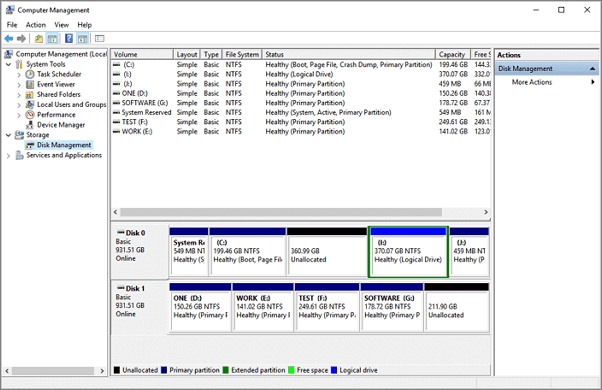Viewport: 602px width, 390px height.
Task: Select the ONE (D:) volume row in list
Action: click(301, 93)
